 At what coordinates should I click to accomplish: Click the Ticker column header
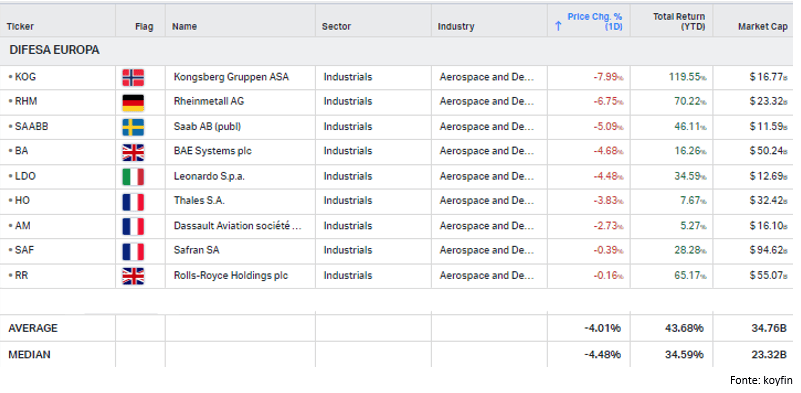pyautogui.click(x=20, y=27)
